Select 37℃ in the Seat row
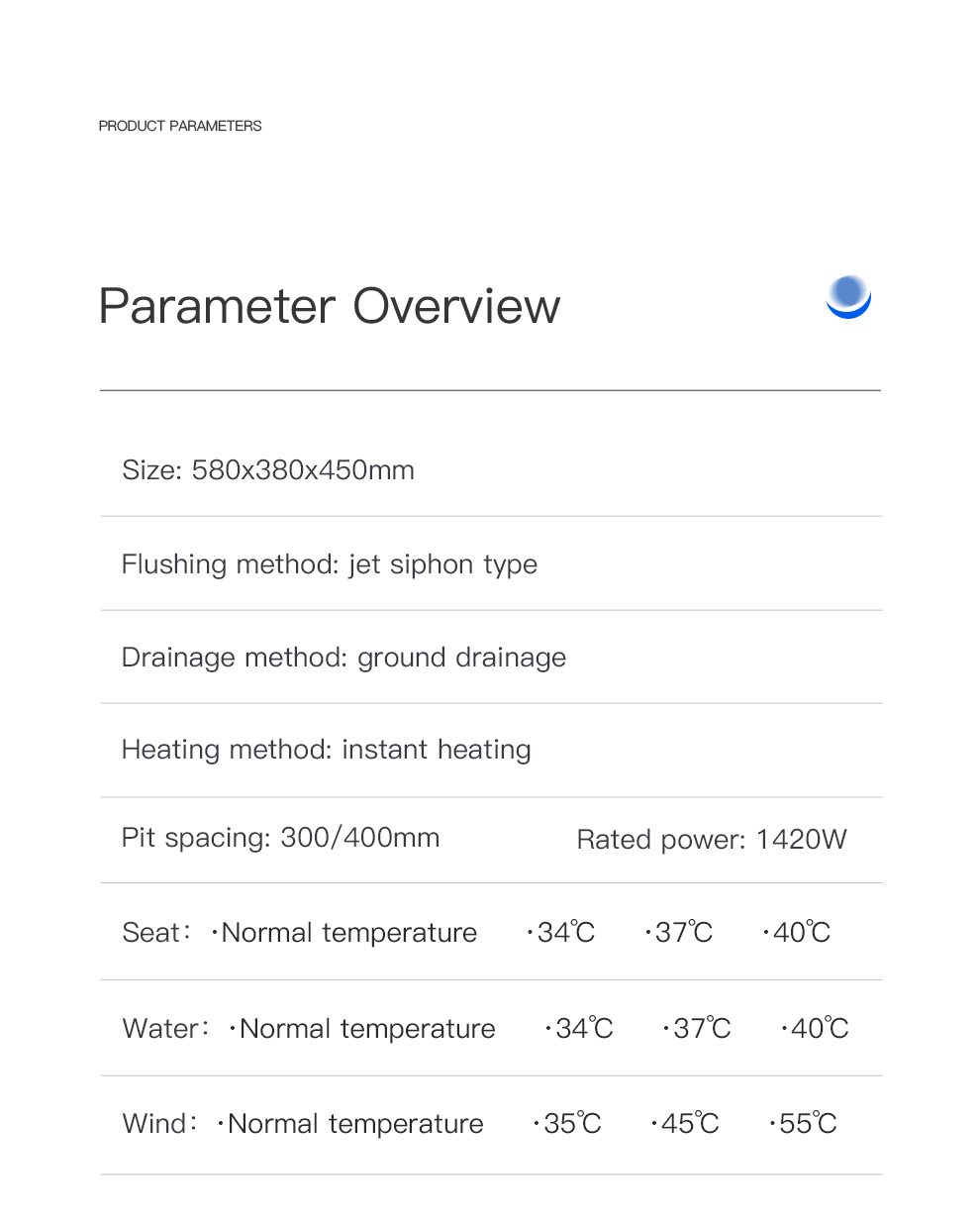The width and height of the screenshot is (980, 1224). (683, 933)
